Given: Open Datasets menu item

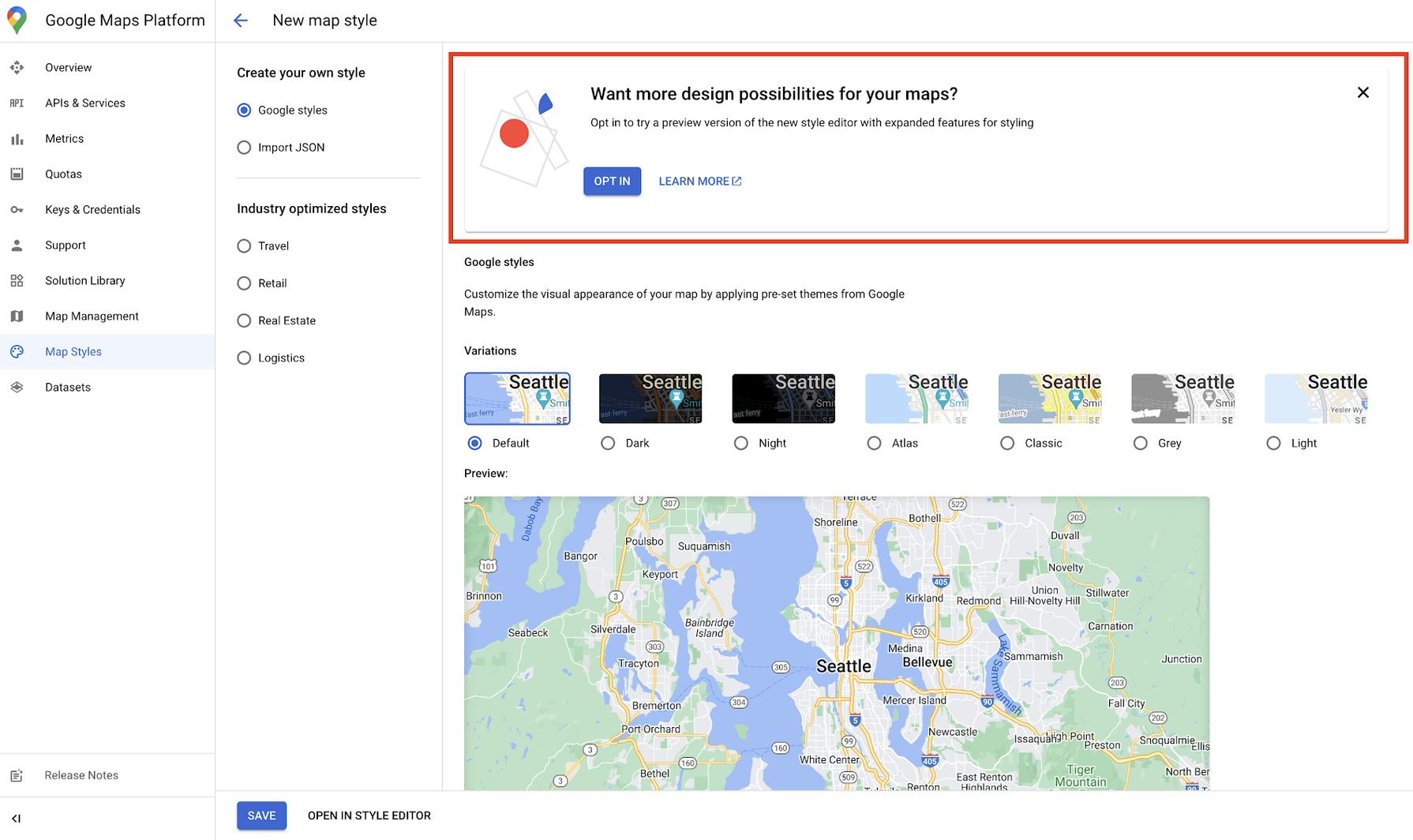Looking at the screenshot, I should point(107,388).
